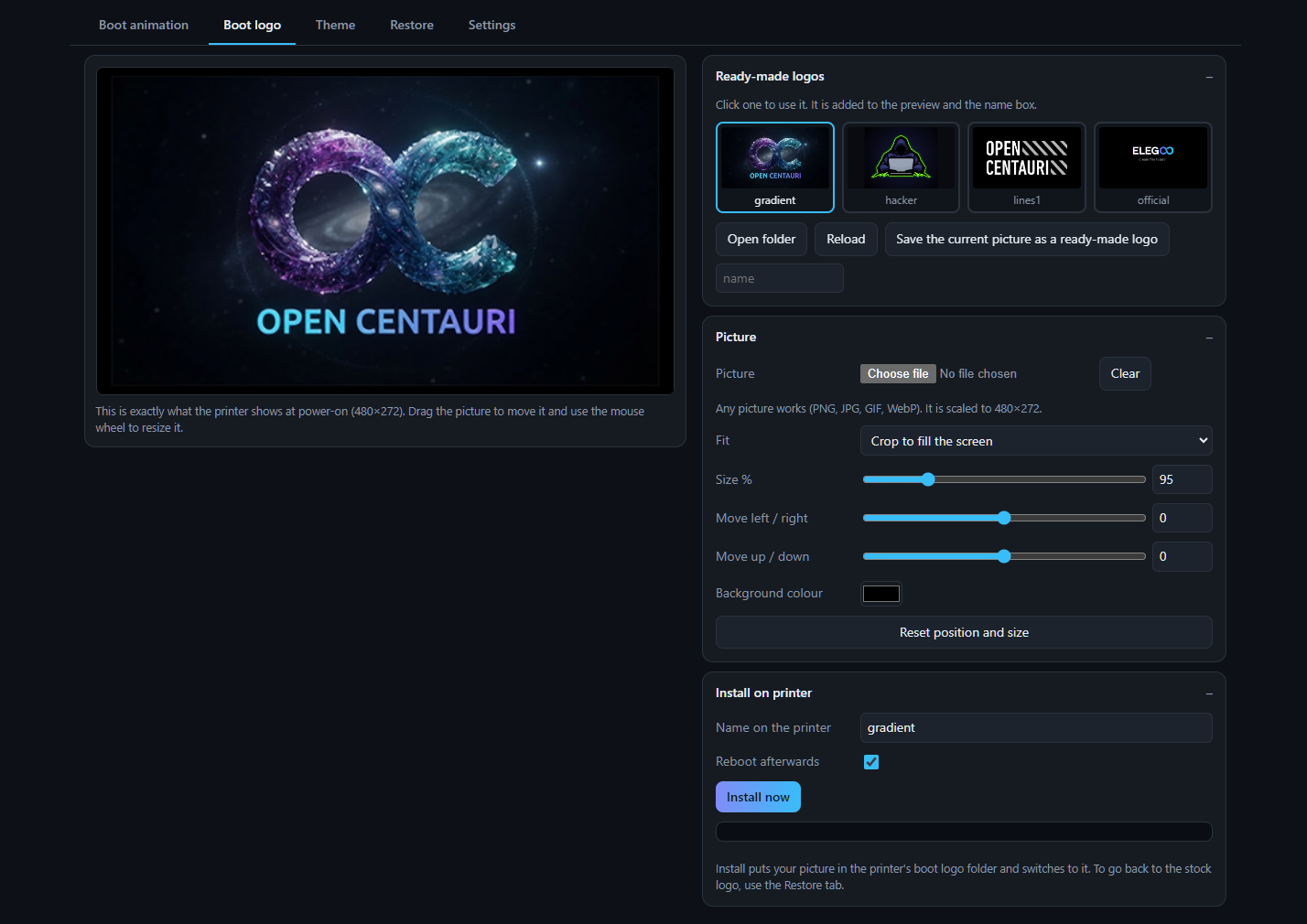Untick the Reboot afterwards checkbox
1307x924 pixels.
coord(871,762)
